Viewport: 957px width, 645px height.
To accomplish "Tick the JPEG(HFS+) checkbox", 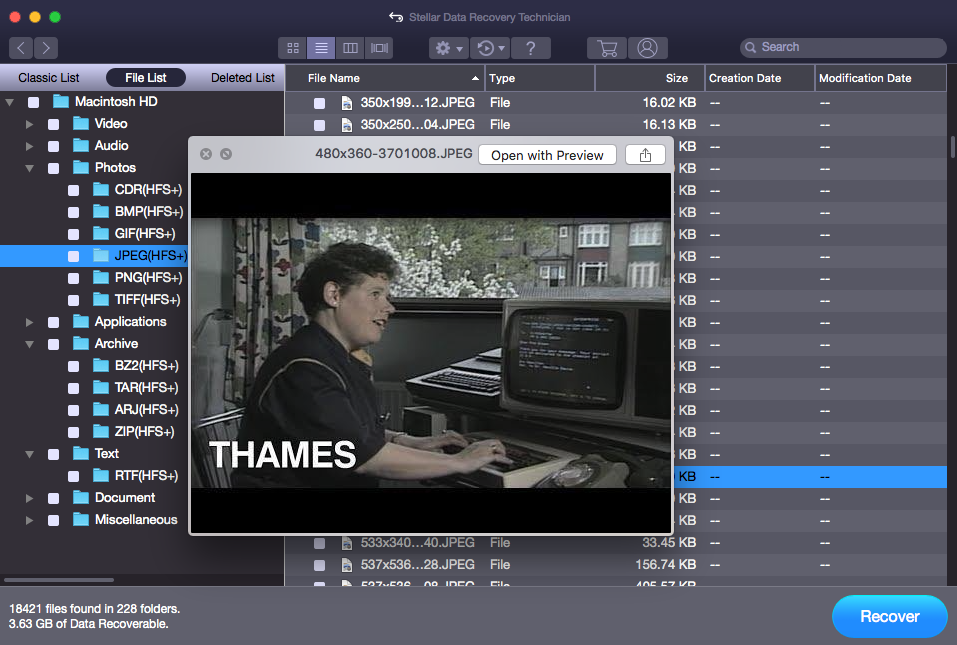I will (x=74, y=256).
